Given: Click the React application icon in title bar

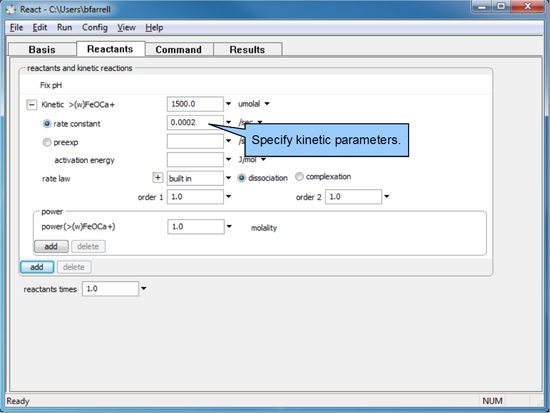Looking at the screenshot, I should (x=11, y=9).
